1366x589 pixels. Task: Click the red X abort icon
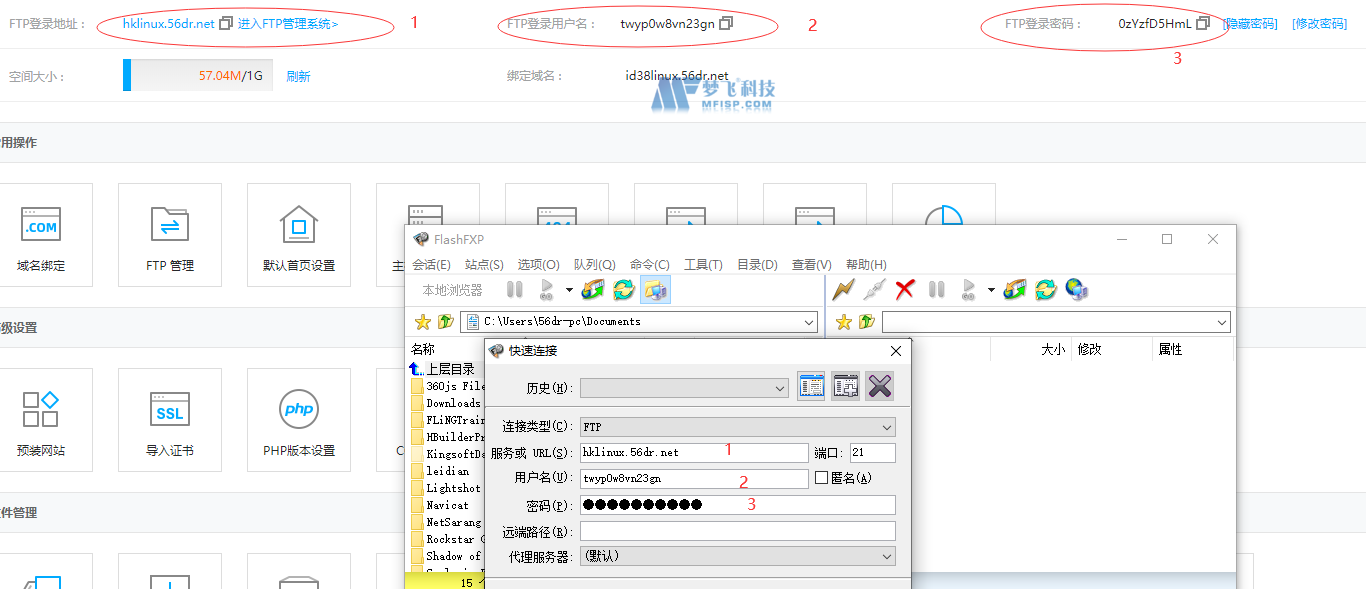click(x=905, y=290)
